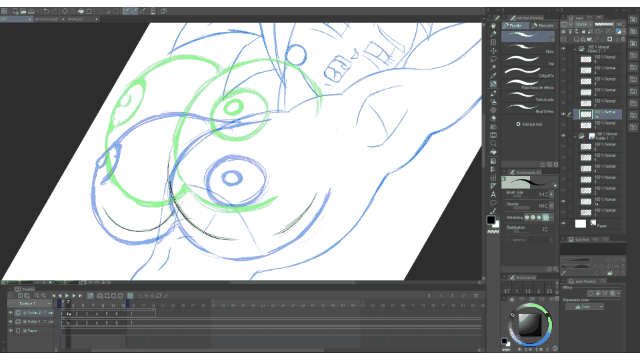Select the Hand move tool
The width and height of the screenshot is (640, 360).
(x=493, y=26)
